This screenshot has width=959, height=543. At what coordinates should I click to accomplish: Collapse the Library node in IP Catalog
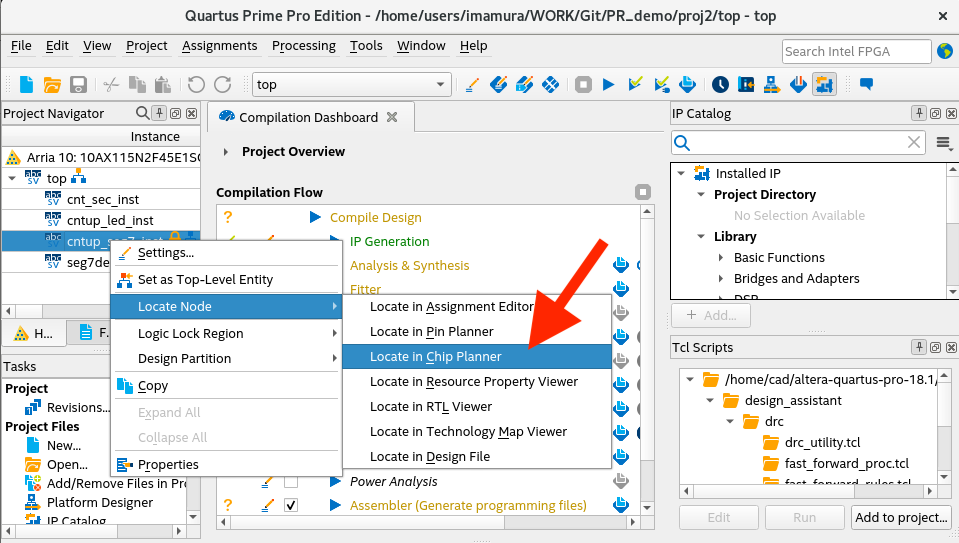click(x=702, y=236)
